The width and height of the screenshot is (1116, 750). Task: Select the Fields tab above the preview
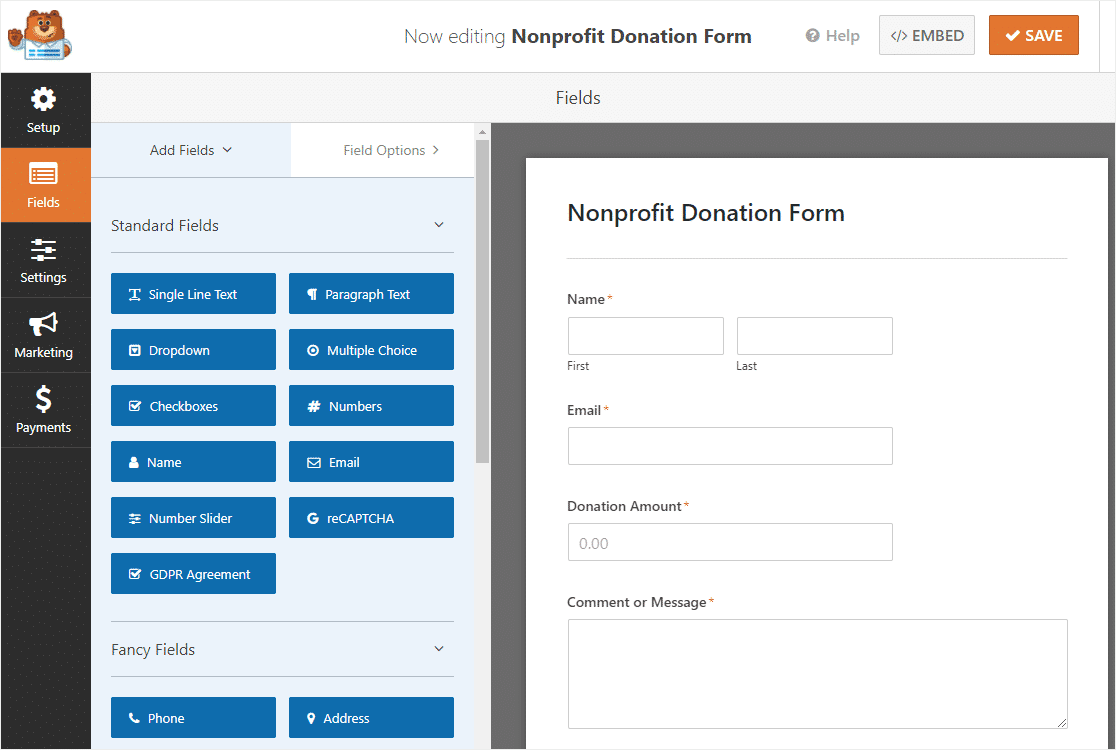pos(577,97)
